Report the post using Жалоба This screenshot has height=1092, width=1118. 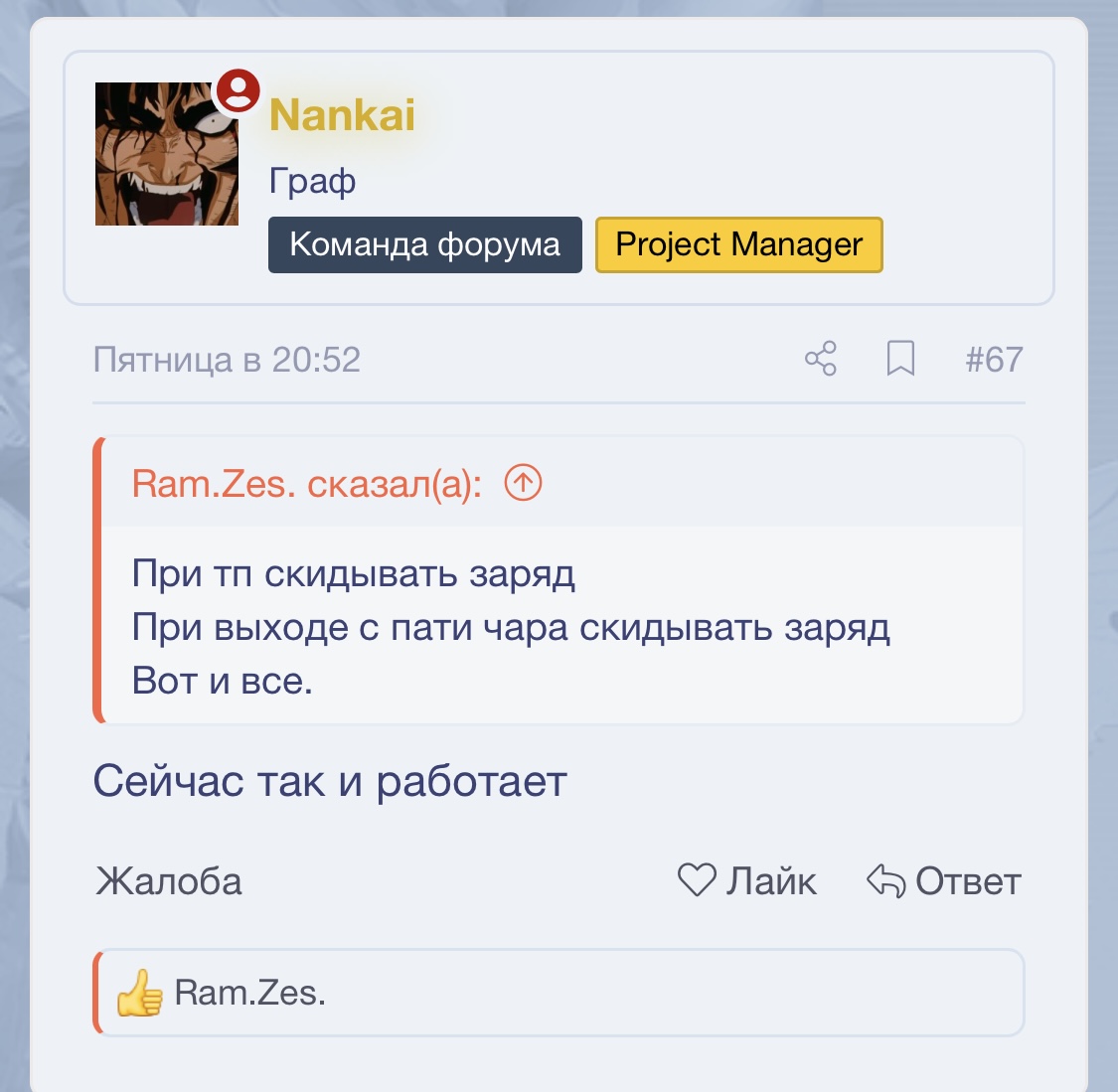tap(169, 881)
